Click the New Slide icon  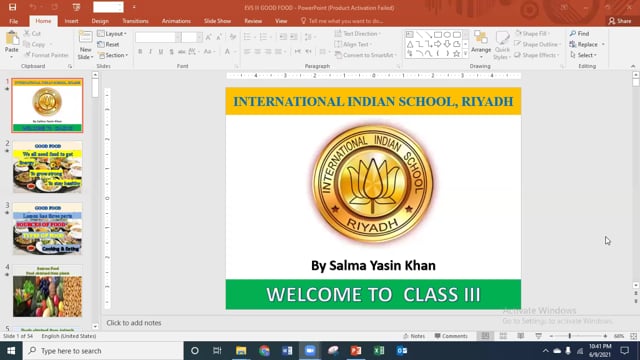pos(85,37)
